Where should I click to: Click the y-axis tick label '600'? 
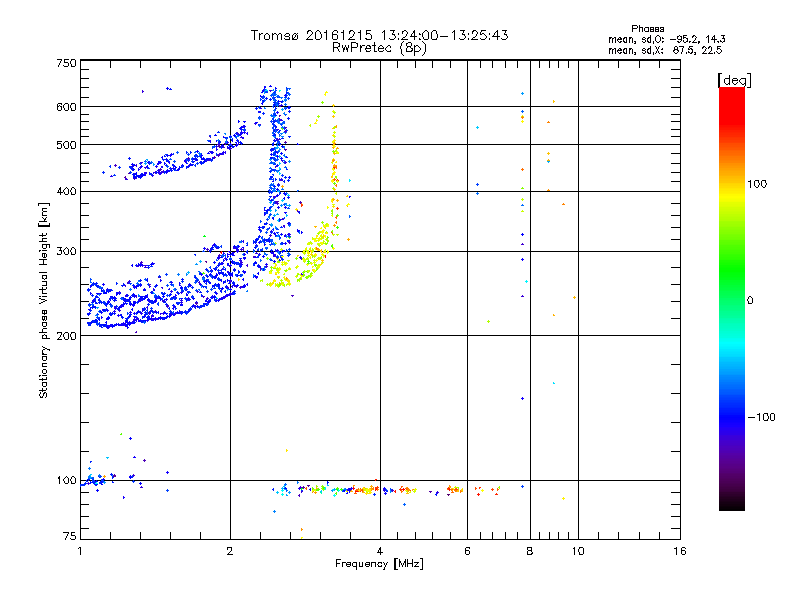coord(66,107)
